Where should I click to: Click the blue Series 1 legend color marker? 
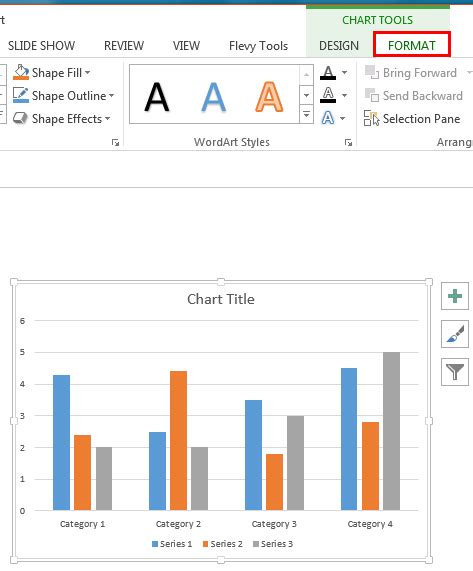(x=155, y=544)
